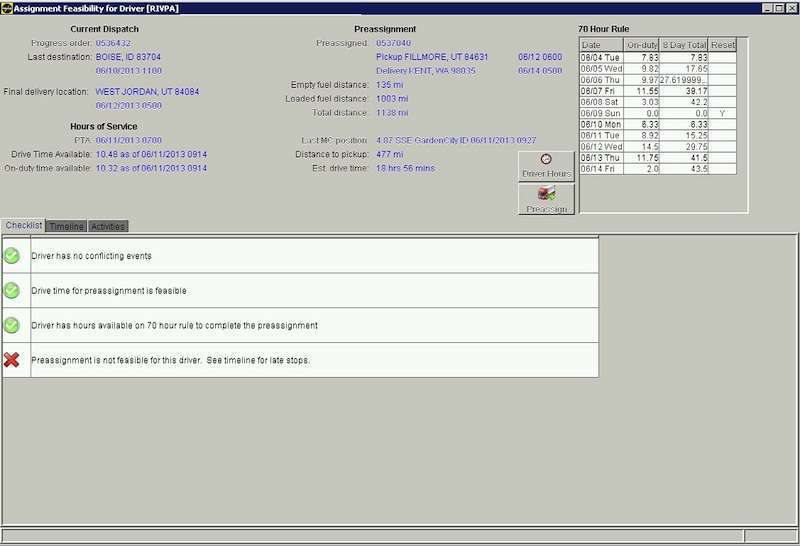
Task: Select progress order number 0536432
Action: pyautogui.click(x=113, y=43)
